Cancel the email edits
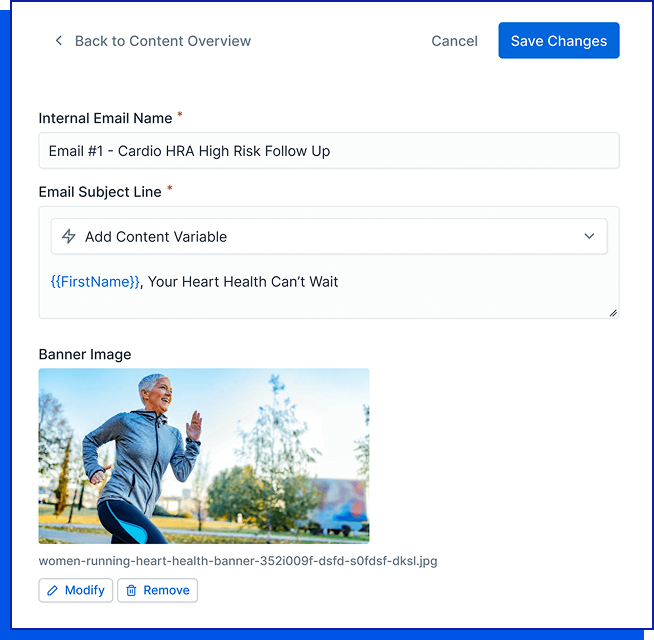Screen dimensions: 654x640 pos(454,41)
